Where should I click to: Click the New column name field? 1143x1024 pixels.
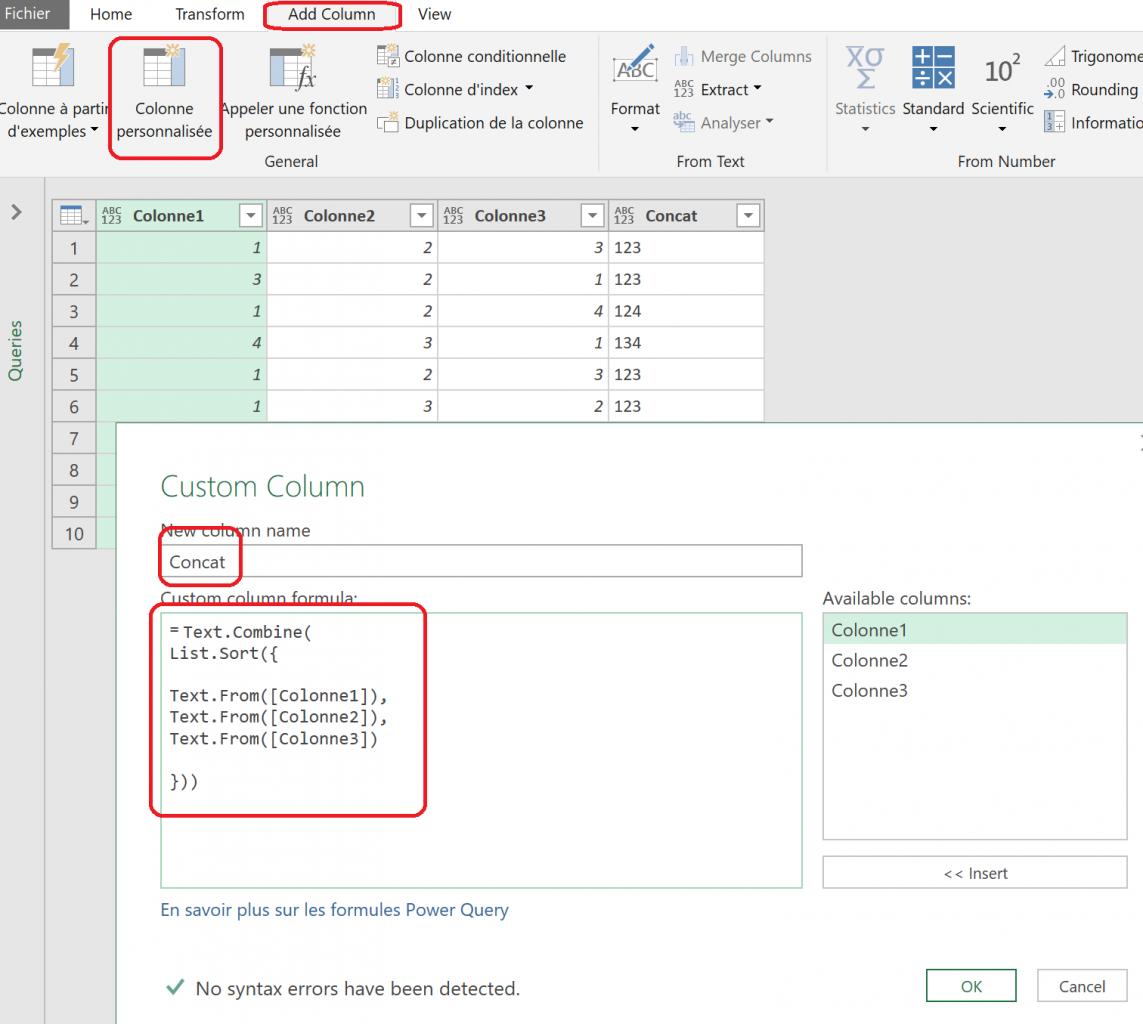(481, 561)
